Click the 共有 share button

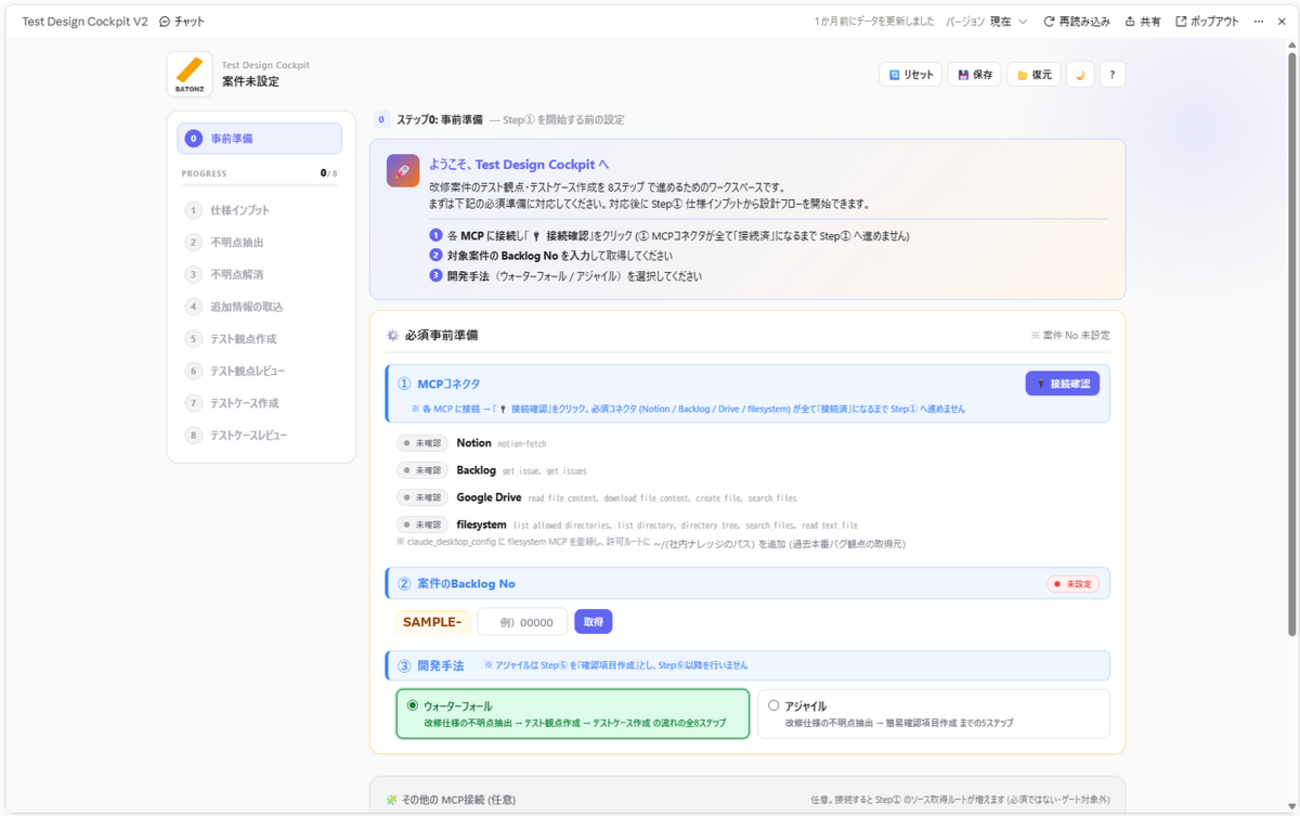pos(1143,21)
